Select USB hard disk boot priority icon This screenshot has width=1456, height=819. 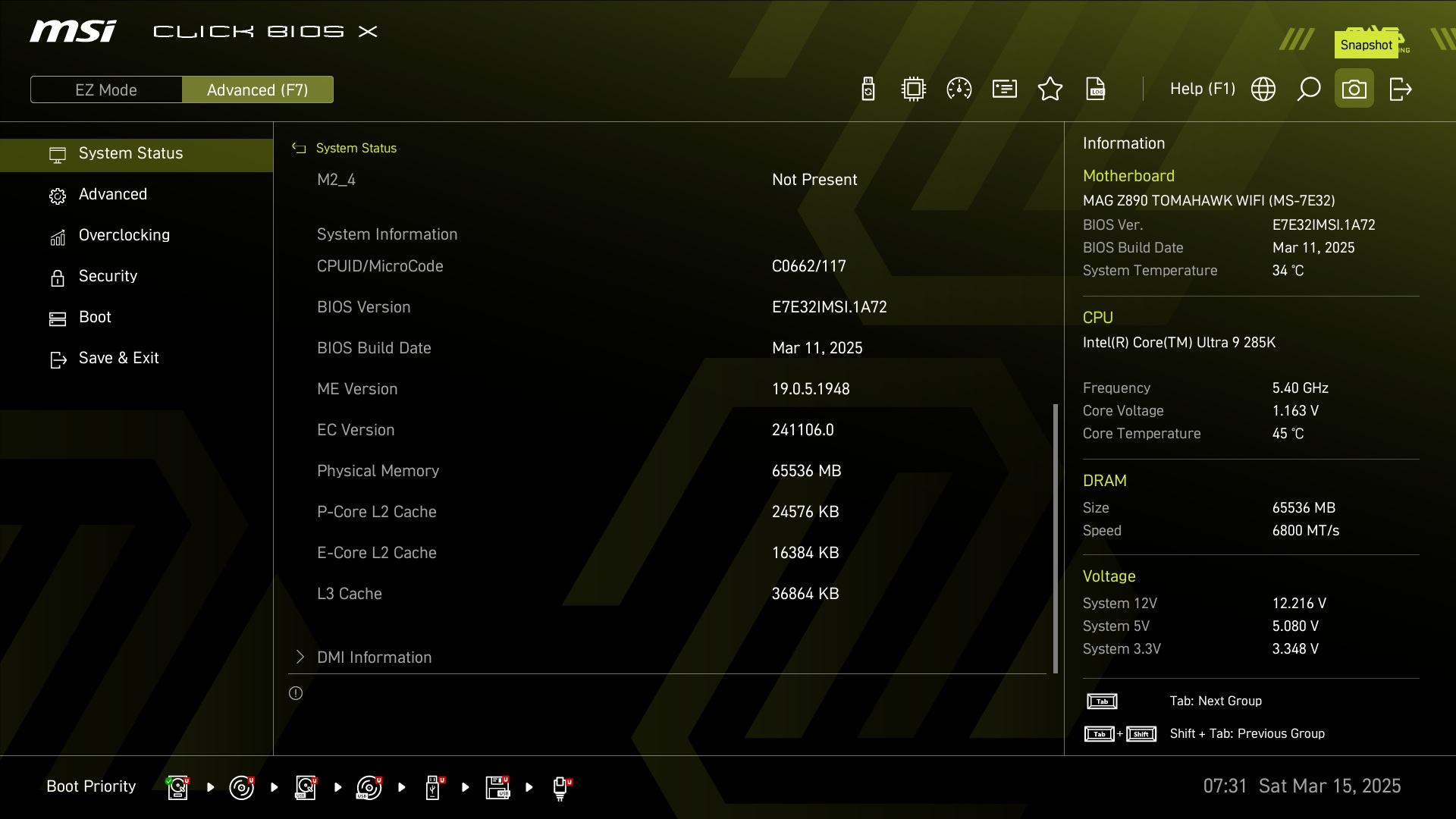click(x=306, y=788)
